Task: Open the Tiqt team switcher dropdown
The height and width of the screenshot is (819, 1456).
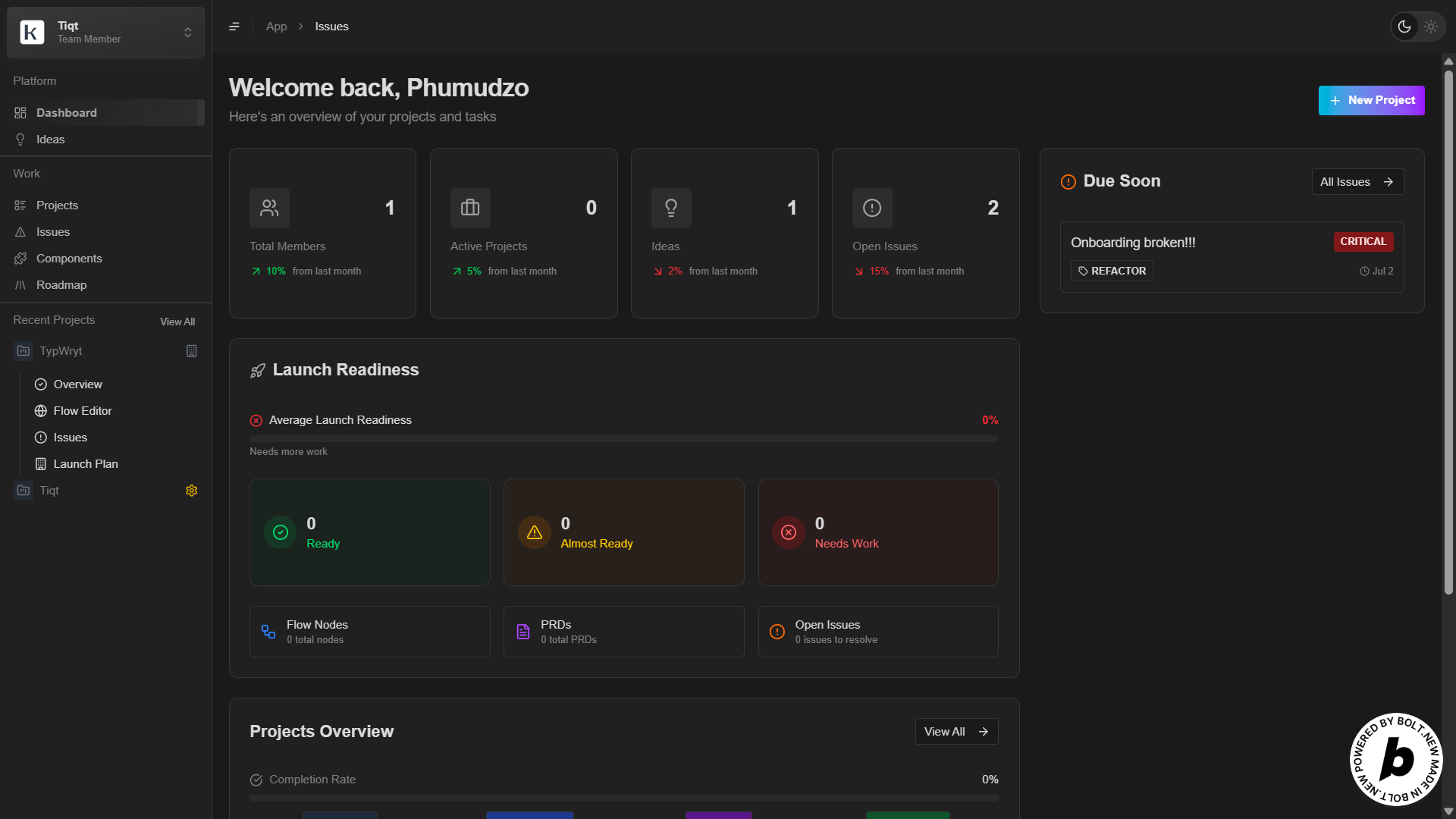Action: click(x=106, y=32)
